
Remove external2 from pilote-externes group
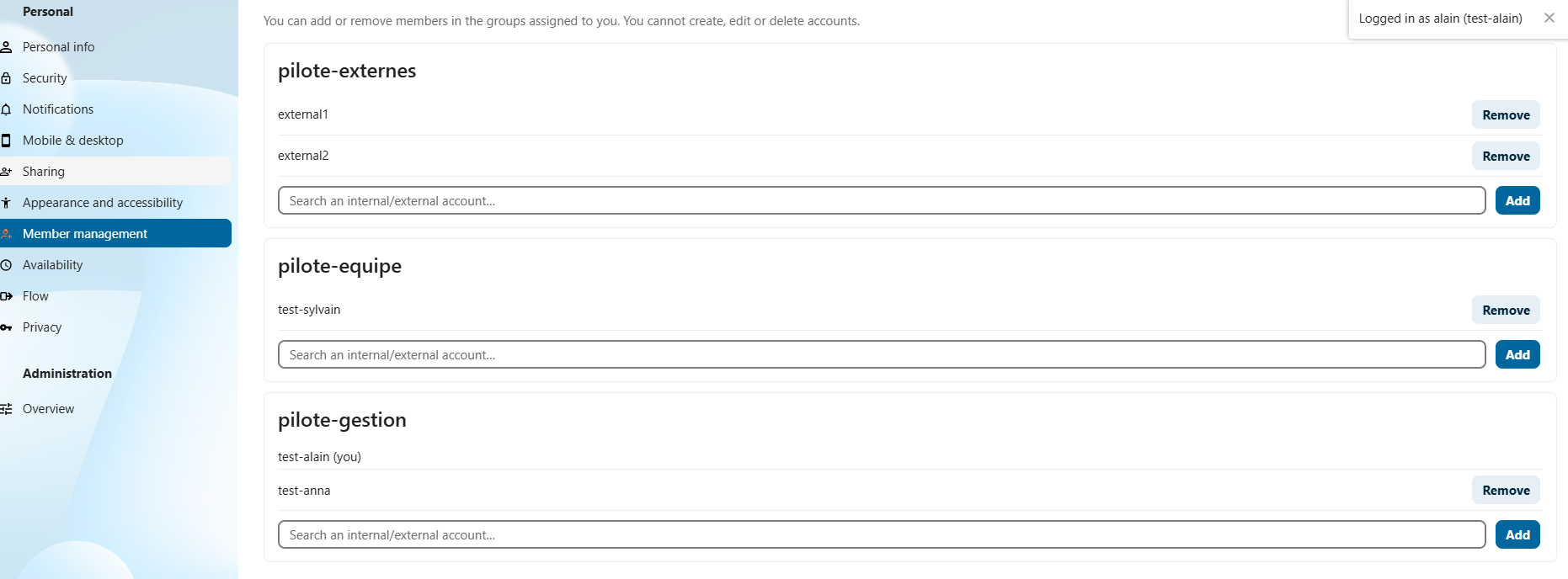[1506, 157]
